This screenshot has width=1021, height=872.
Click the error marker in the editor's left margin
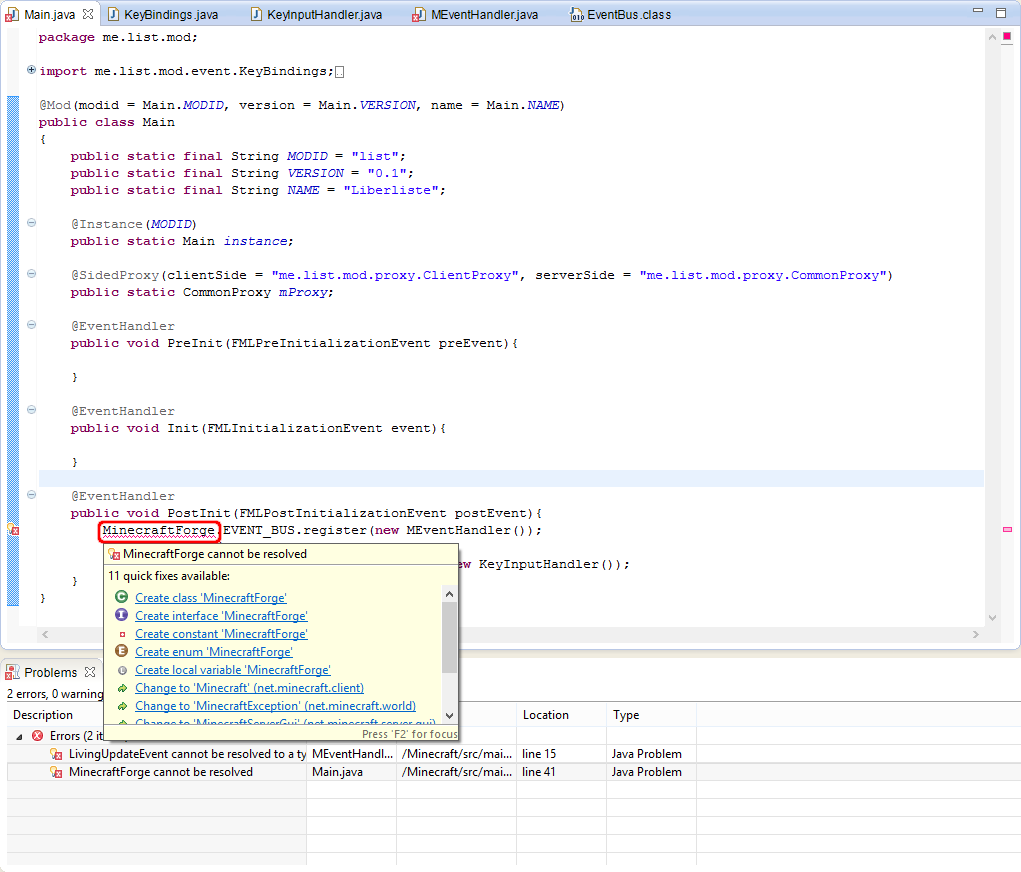(14, 530)
